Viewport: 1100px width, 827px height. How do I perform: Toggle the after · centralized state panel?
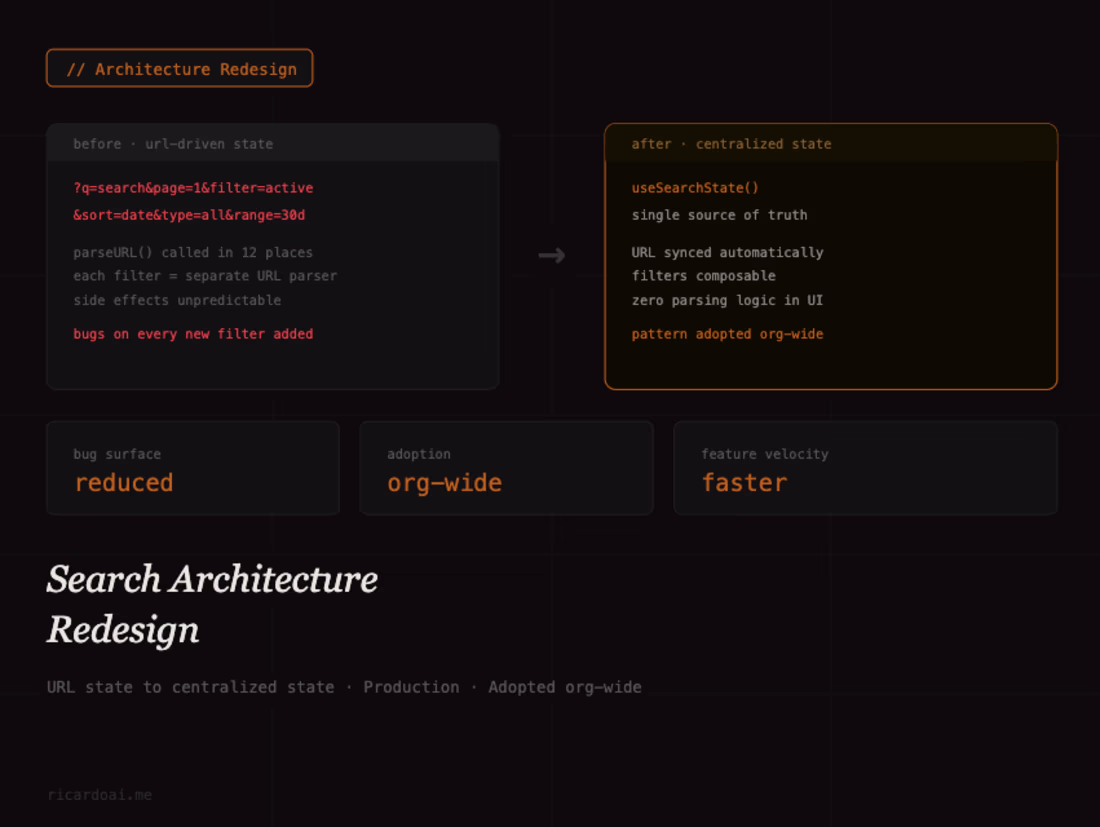[831, 255]
